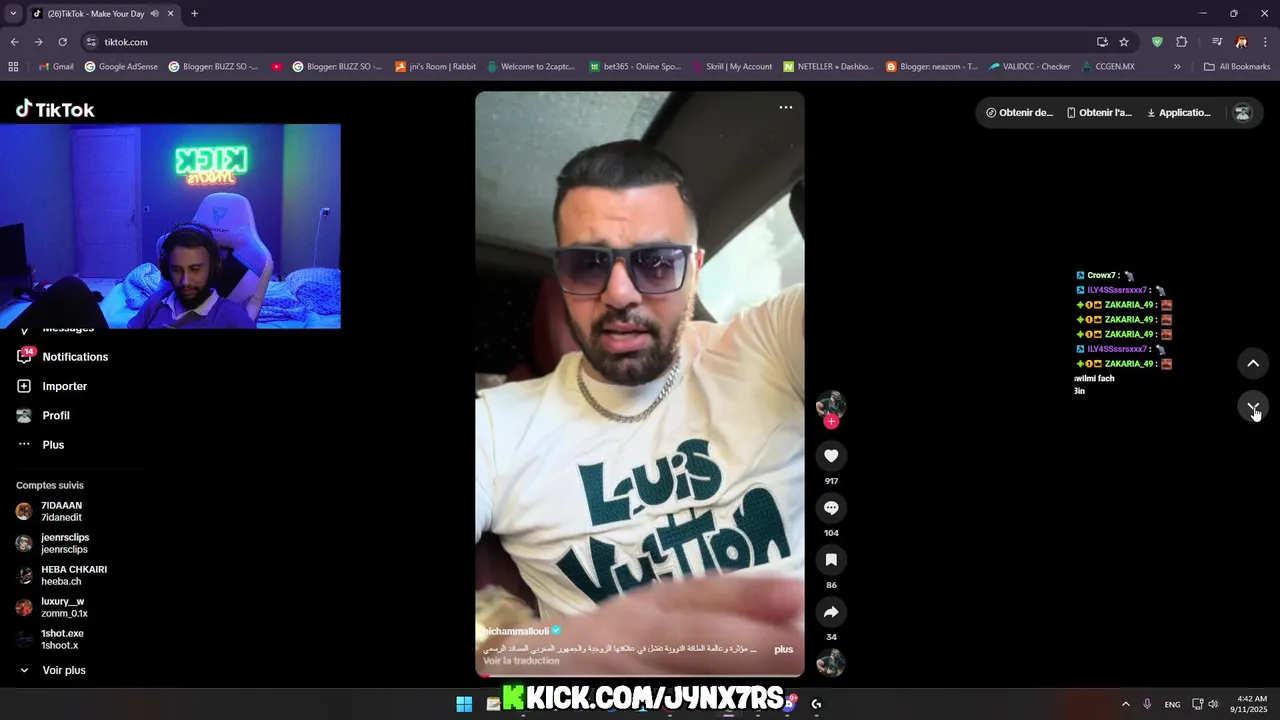The width and height of the screenshot is (1280, 720).
Task: Click install app icon in address bar
Action: (x=1102, y=42)
